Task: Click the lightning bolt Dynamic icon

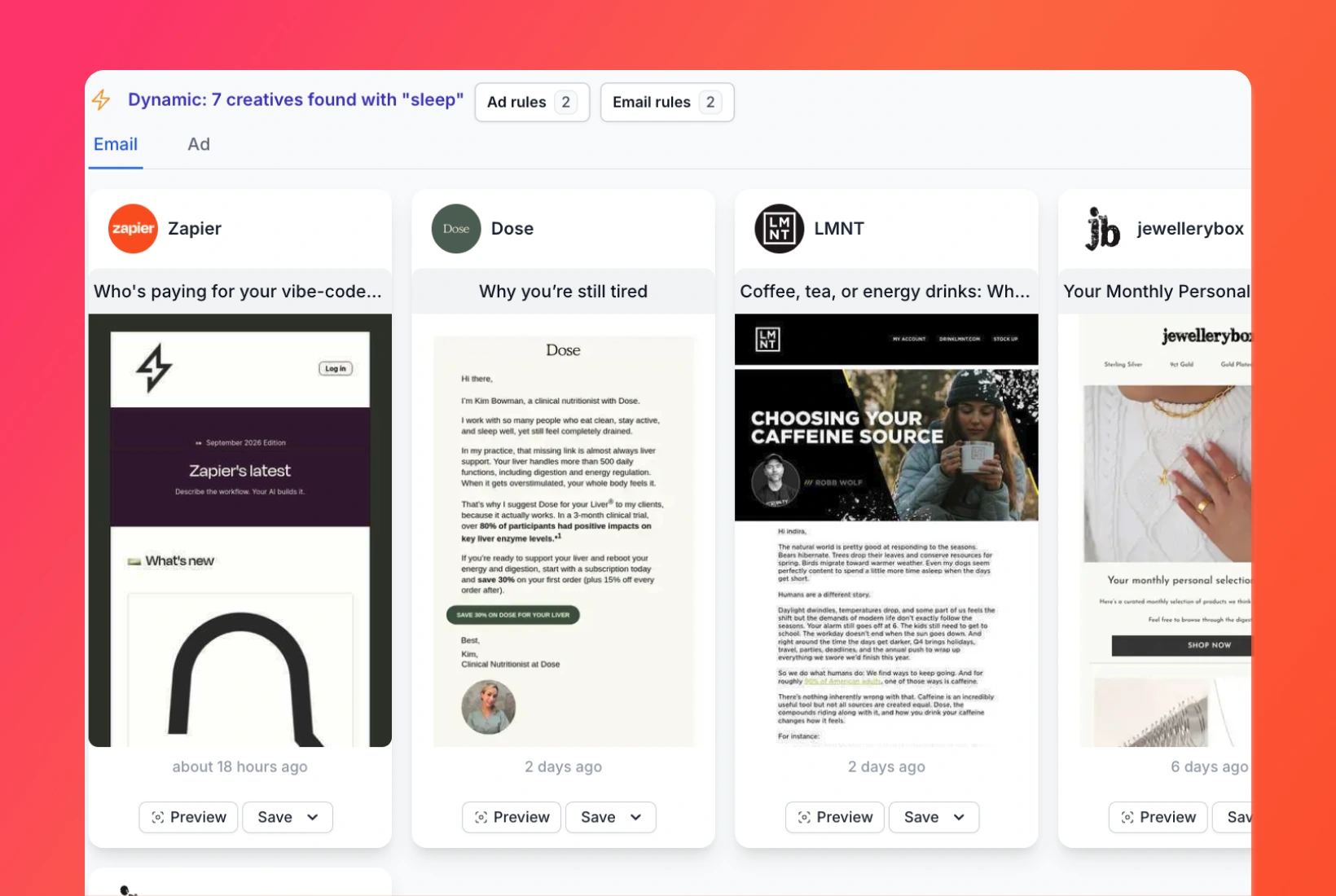Action: (x=101, y=100)
